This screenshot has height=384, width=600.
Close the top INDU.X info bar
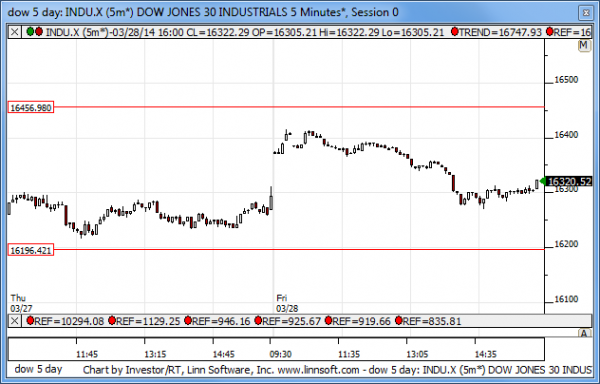15,32
